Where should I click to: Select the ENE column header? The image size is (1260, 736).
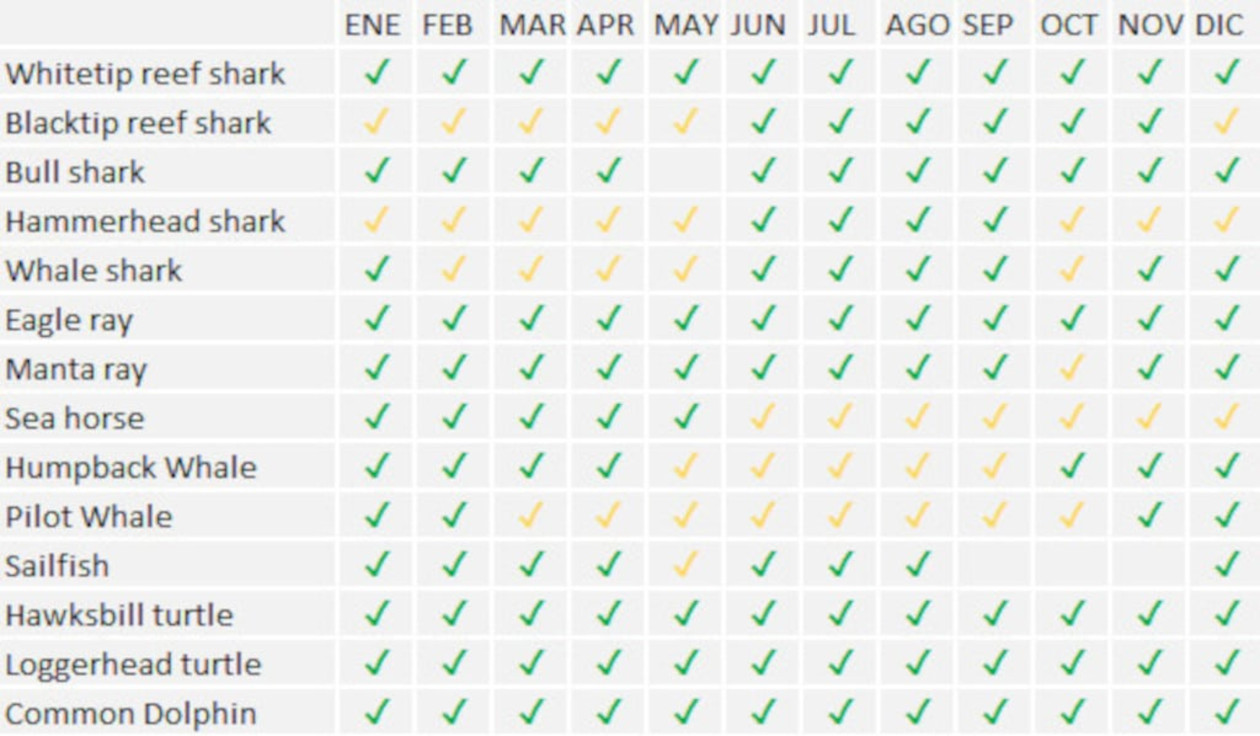pos(372,26)
